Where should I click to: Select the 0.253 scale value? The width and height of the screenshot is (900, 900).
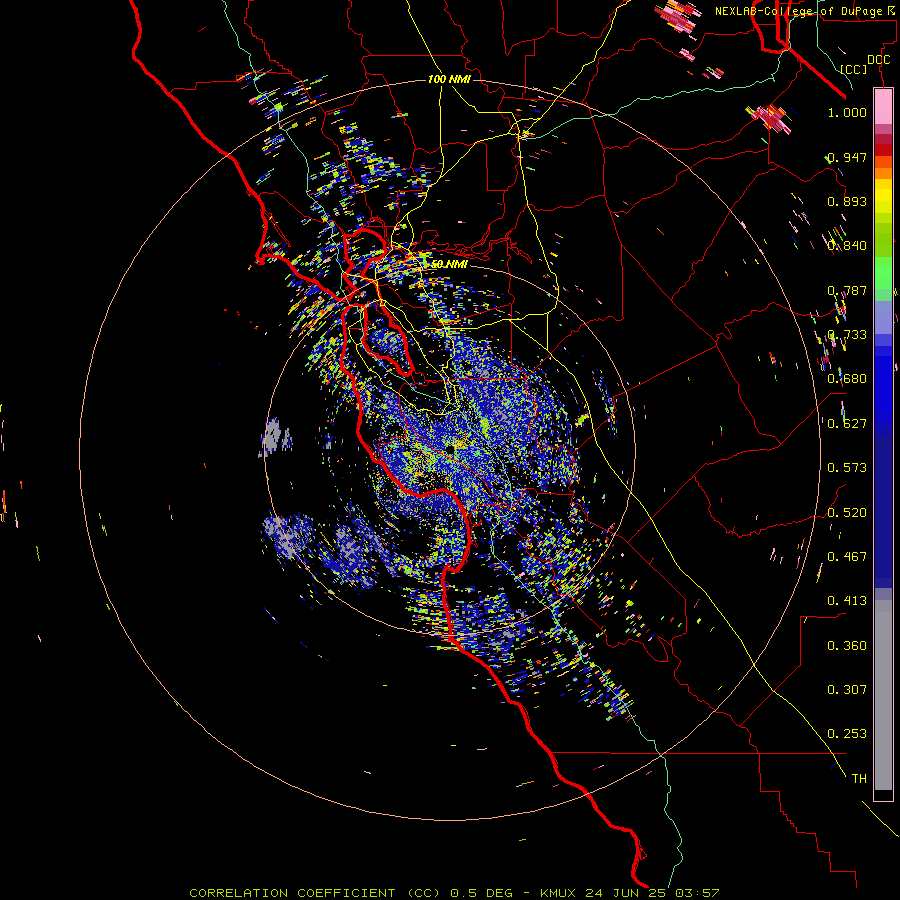pos(847,734)
